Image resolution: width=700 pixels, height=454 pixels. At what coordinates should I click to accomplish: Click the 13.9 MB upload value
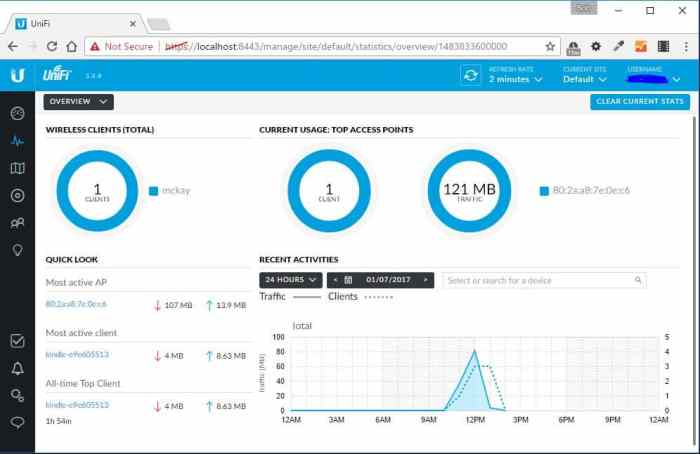pyautogui.click(x=231, y=305)
